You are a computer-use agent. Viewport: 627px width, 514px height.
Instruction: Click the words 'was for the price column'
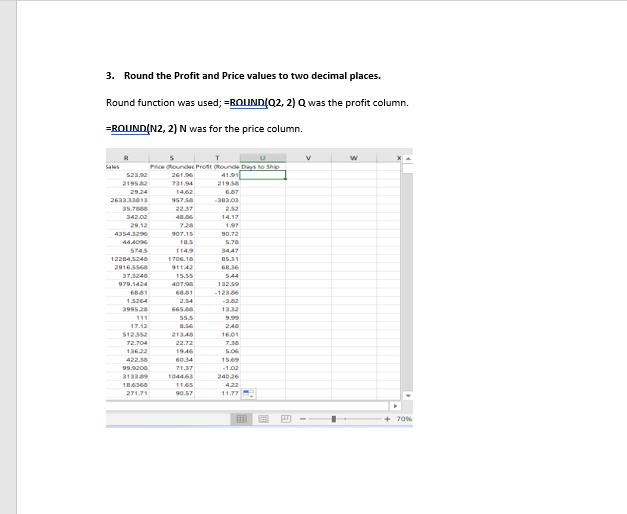pyautogui.click(x=246, y=129)
